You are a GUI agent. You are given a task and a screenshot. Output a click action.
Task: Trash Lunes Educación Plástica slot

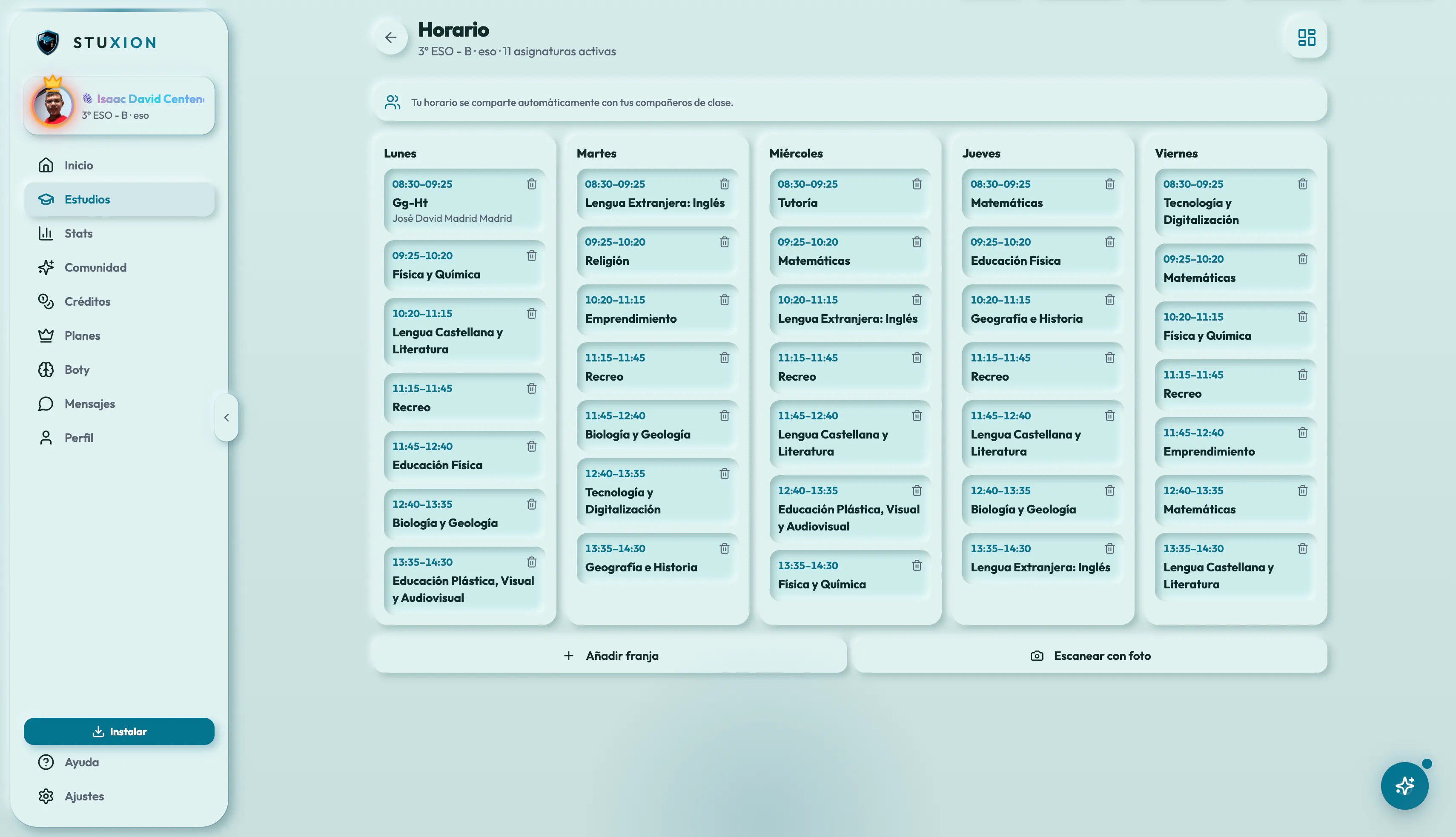pyautogui.click(x=532, y=562)
